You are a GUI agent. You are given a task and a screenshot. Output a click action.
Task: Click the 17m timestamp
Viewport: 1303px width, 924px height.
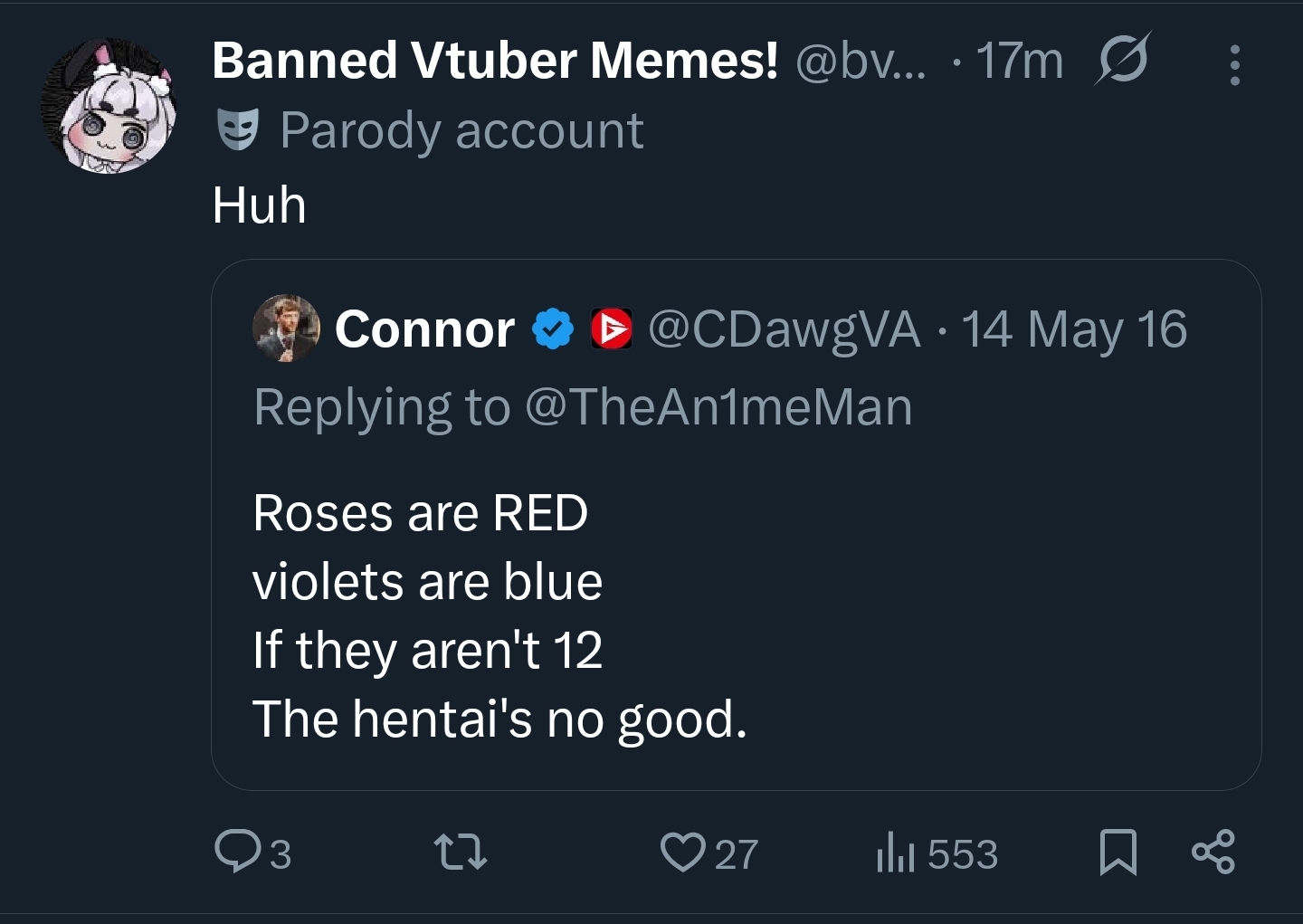[x=1019, y=61]
